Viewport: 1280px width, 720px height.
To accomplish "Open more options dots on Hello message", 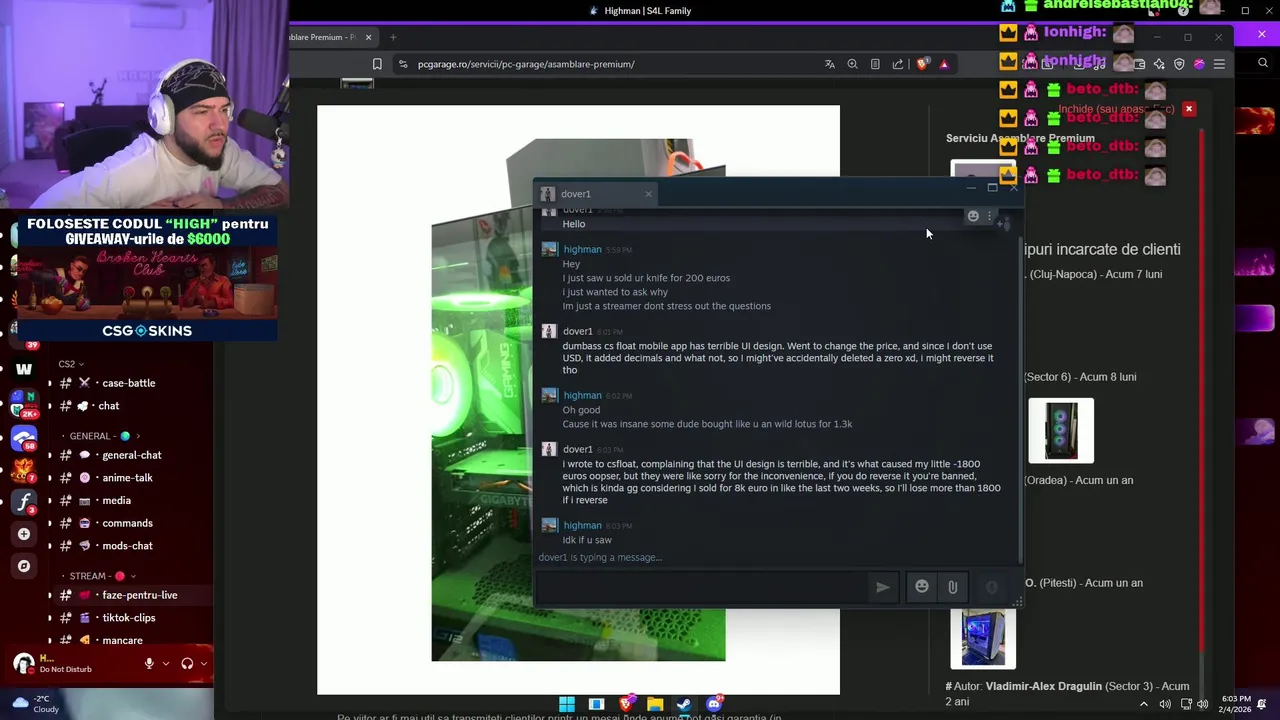I will [989, 216].
